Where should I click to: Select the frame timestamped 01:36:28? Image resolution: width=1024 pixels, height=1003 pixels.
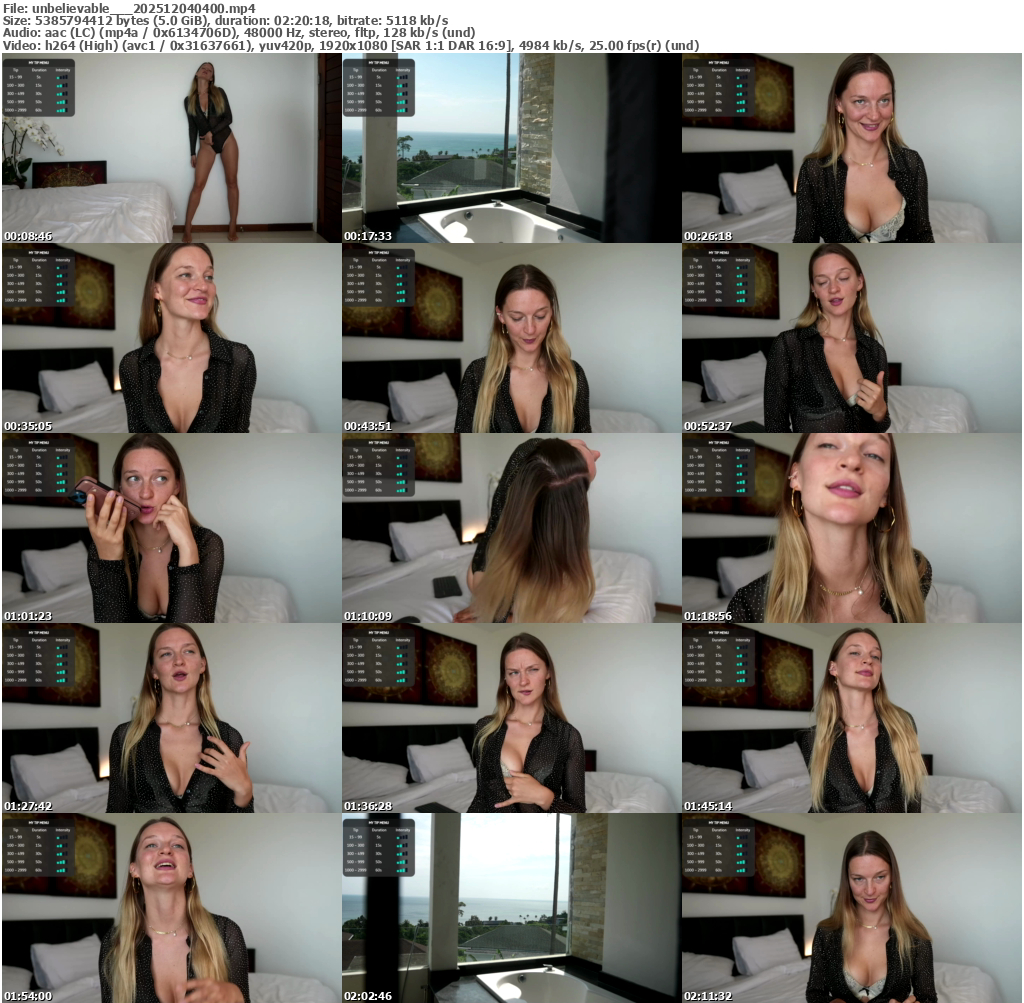(511, 718)
